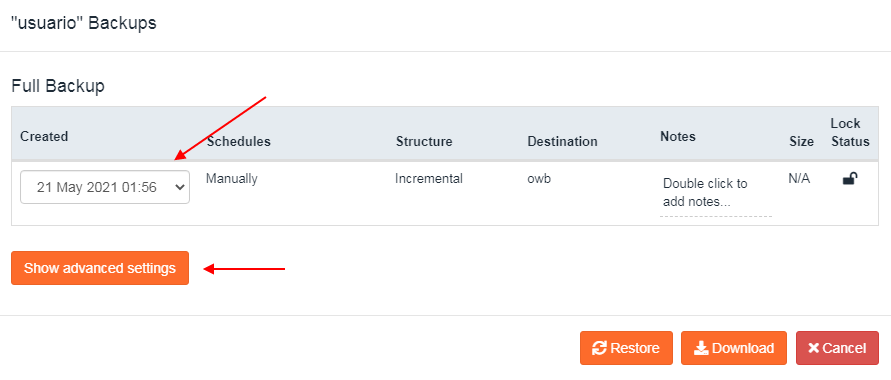Download the full backup
891x380 pixels.
tap(734, 348)
